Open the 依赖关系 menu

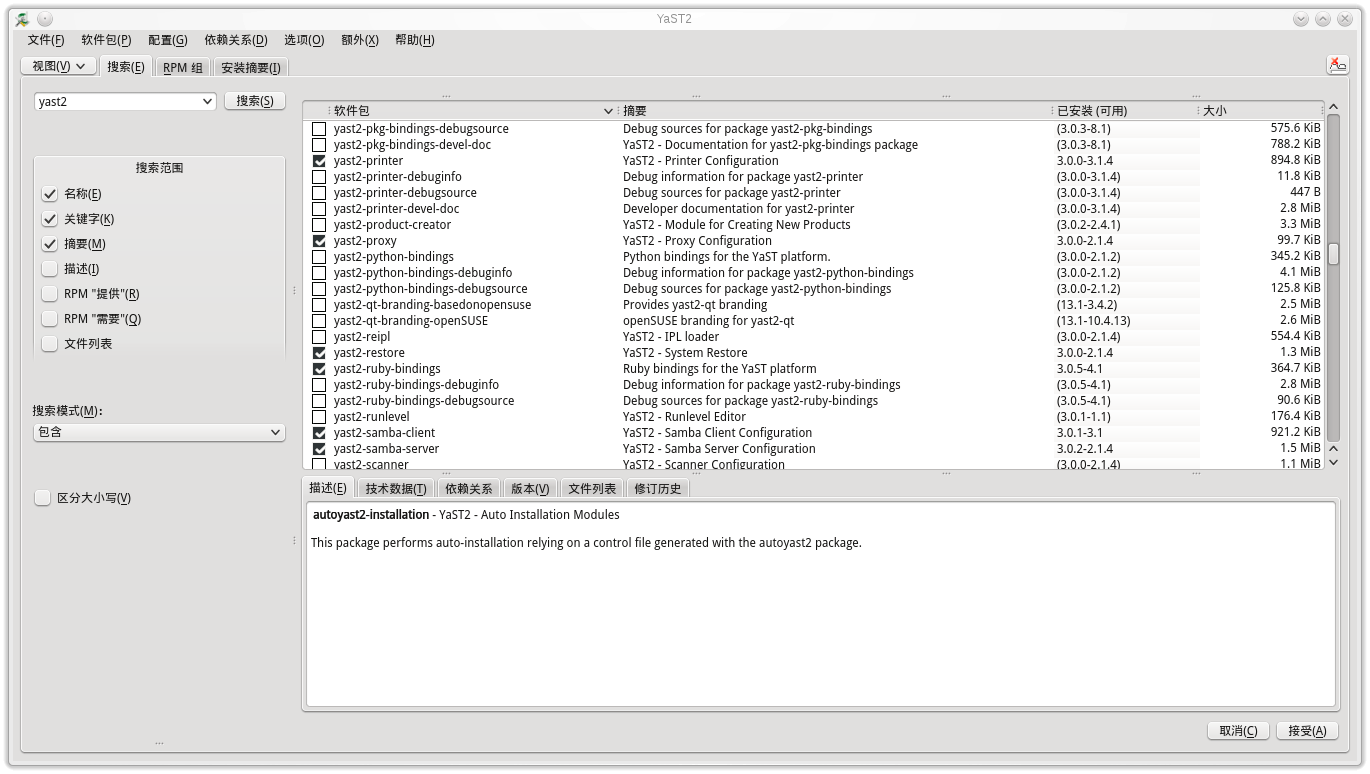[236, 40]
